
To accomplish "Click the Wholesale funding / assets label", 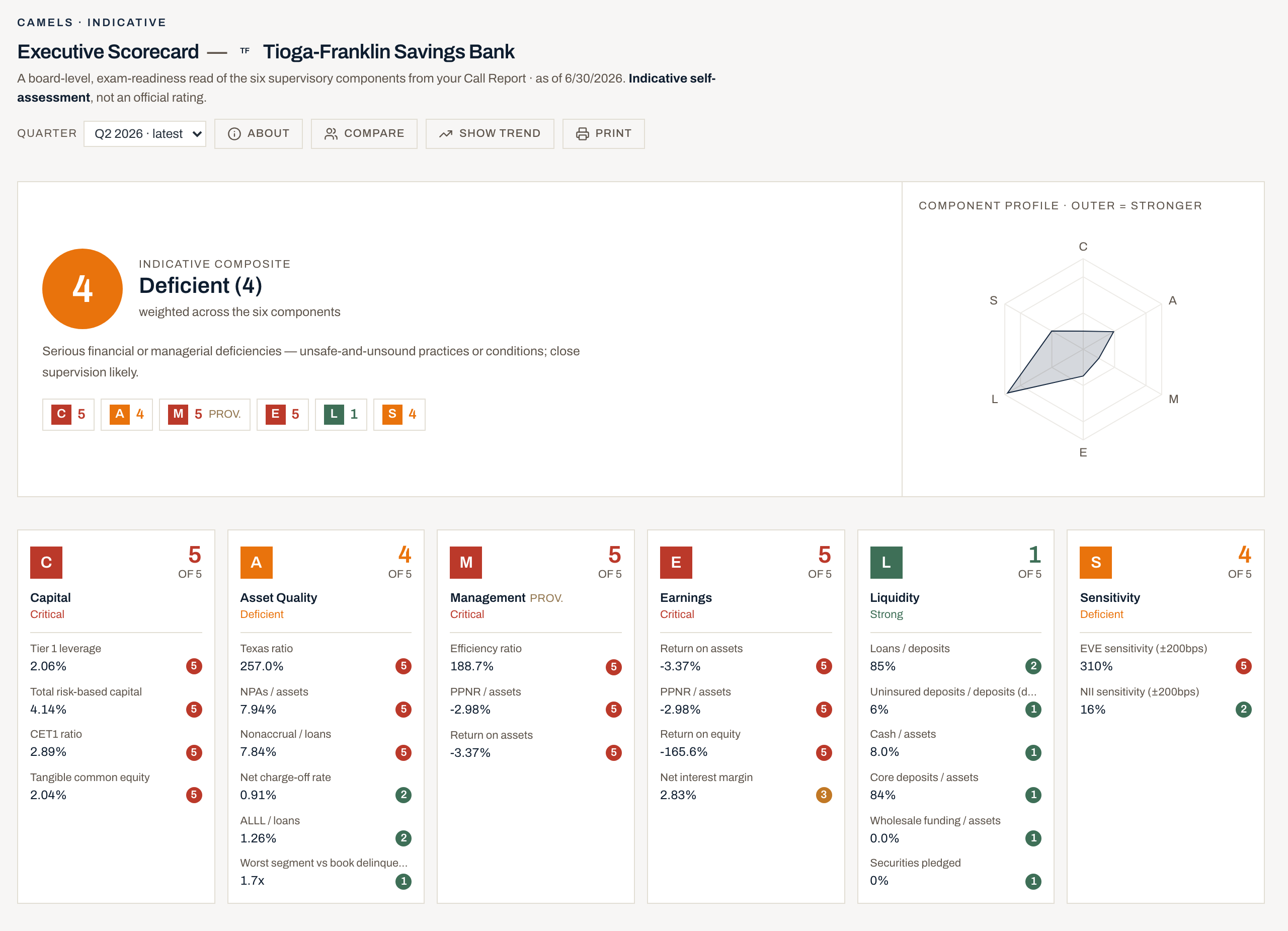I will (x=935, y=820).
